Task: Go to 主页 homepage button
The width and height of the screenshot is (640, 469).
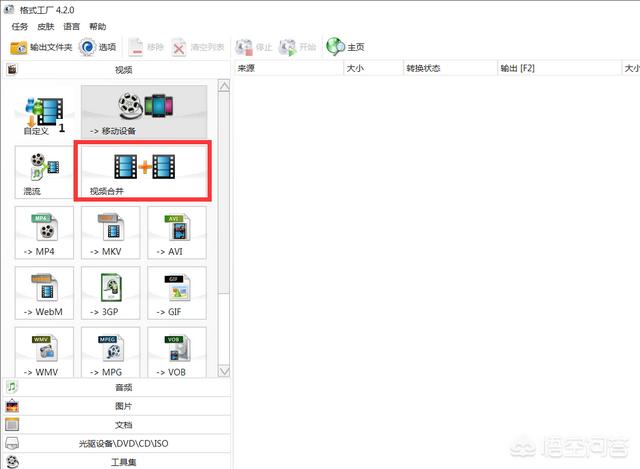Action: click(346, 47)
